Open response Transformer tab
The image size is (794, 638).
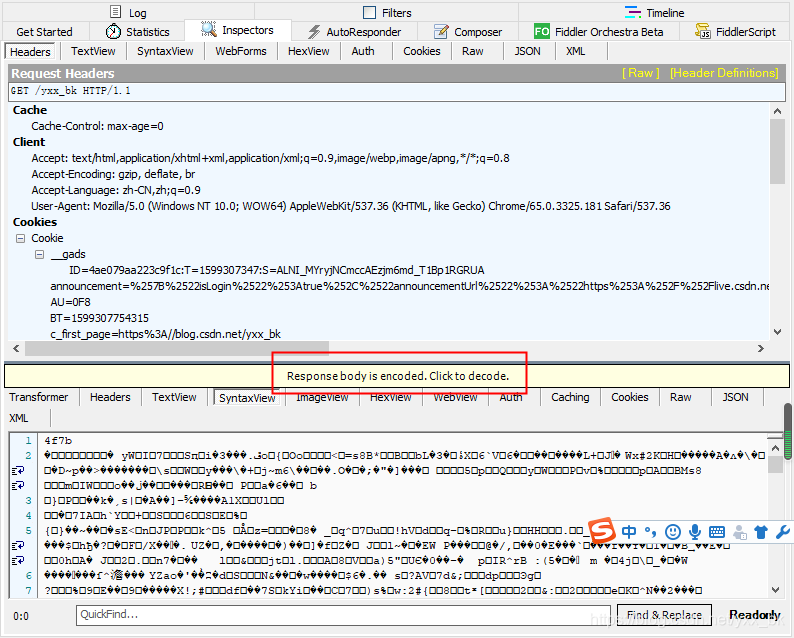tap(38, 397)
